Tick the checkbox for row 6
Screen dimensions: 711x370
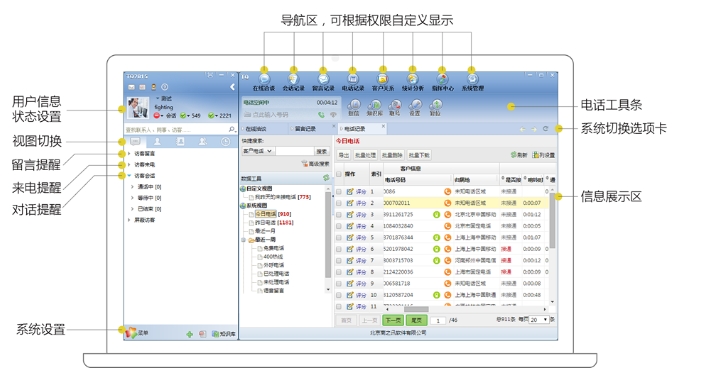point(339,249)
